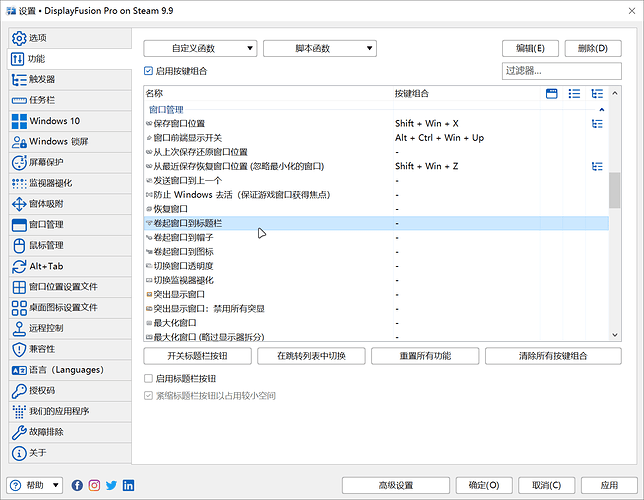Screen dimensions: 644x500
Task: Click the 编辑(E) button
Action: [530, 48]
